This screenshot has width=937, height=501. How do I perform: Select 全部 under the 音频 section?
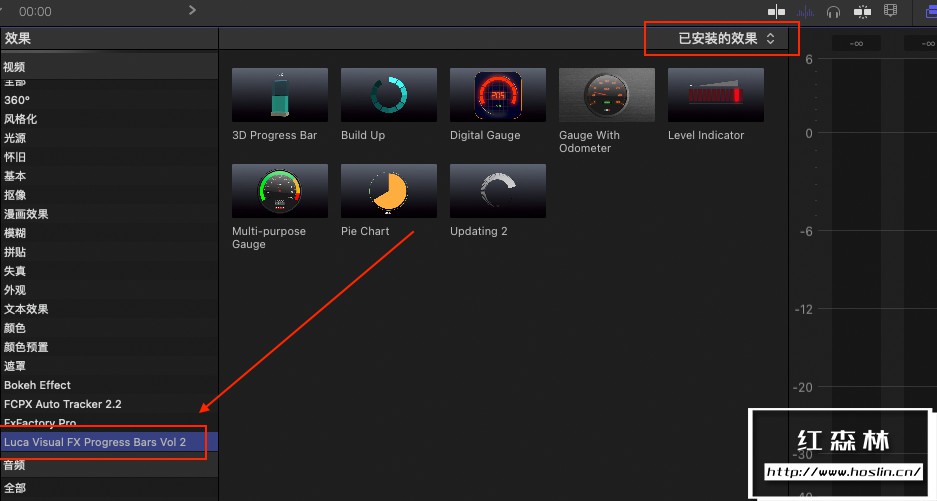click(109, 488)
